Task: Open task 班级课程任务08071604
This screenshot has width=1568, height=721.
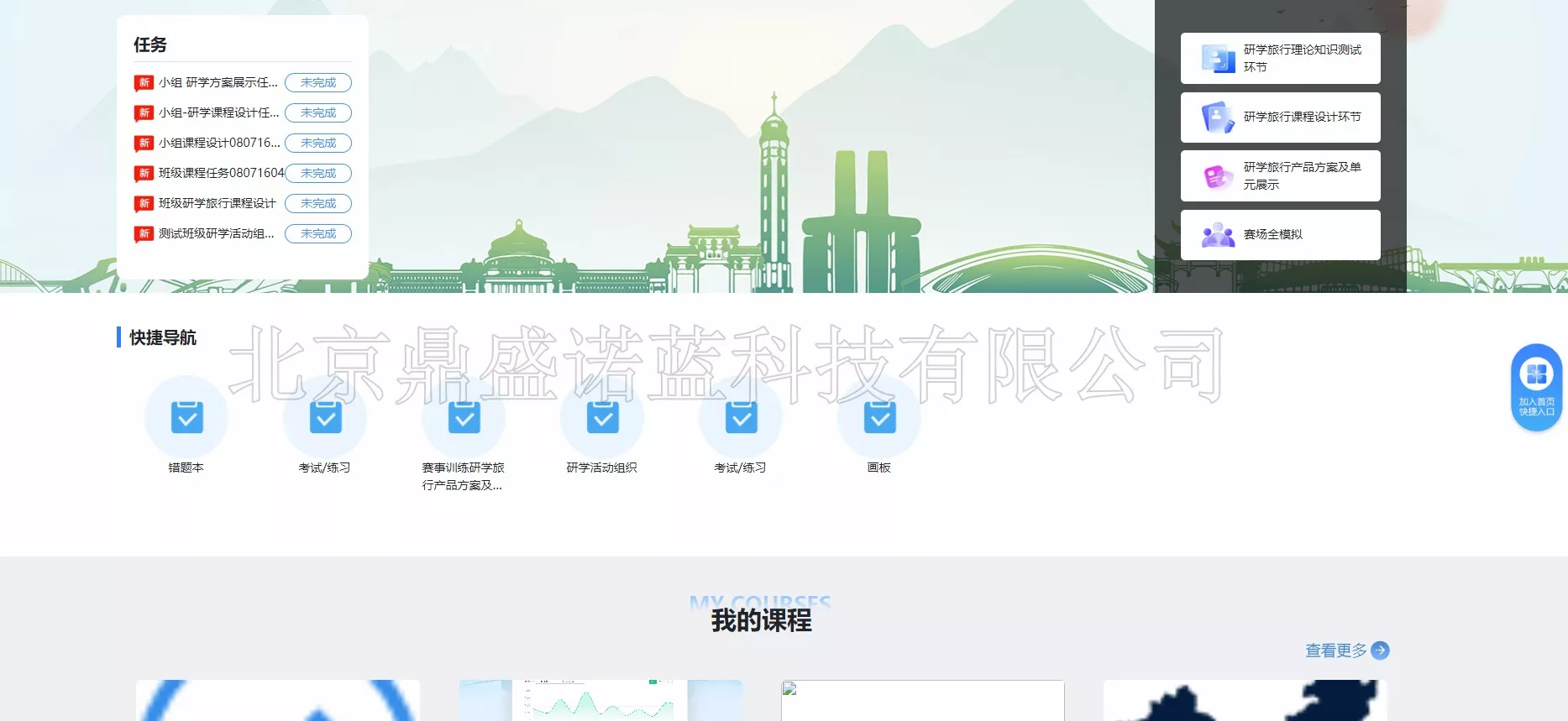Action: [x=222, y=173]
